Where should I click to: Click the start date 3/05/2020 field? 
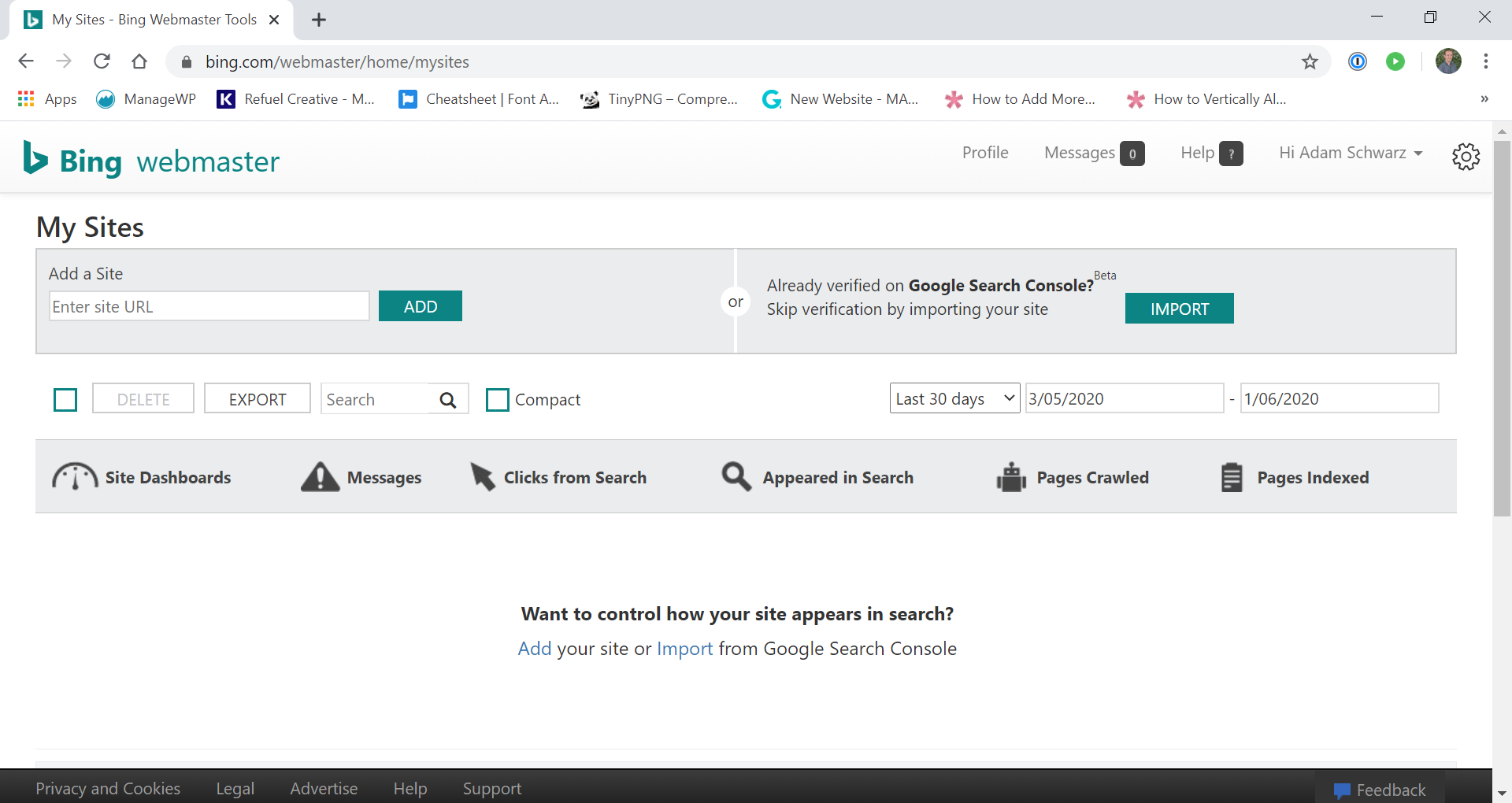point(1125,398)
